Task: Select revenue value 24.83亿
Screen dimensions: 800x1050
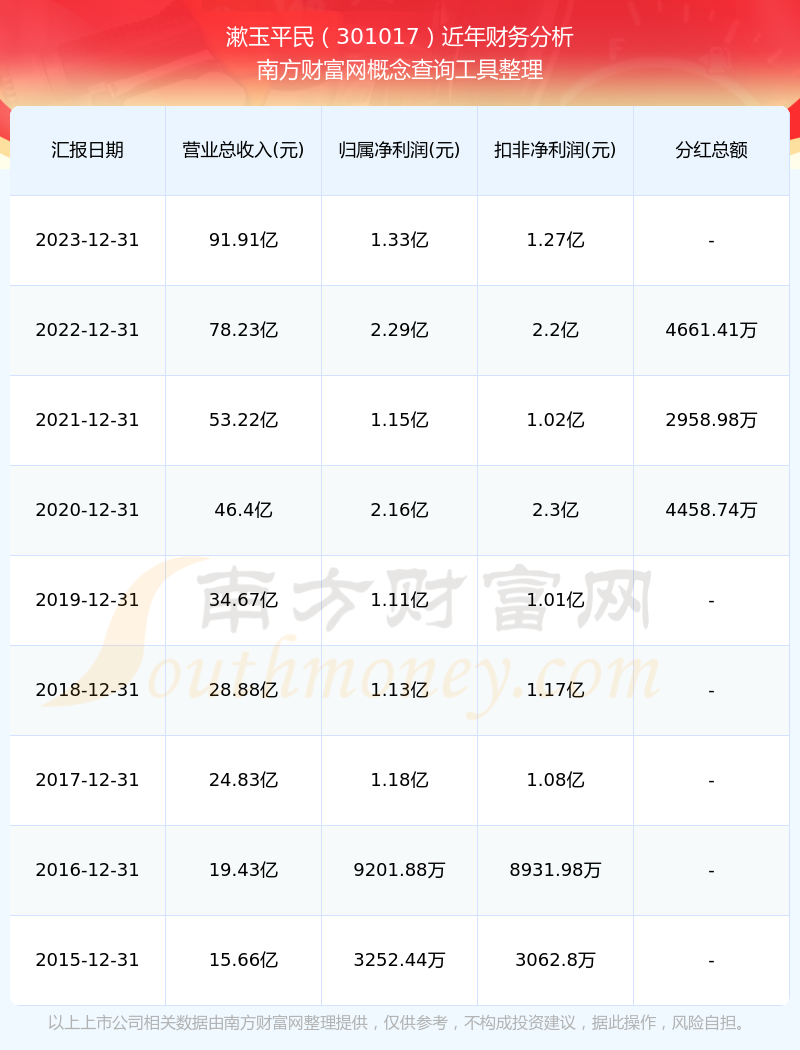Action: coord(244,780)
